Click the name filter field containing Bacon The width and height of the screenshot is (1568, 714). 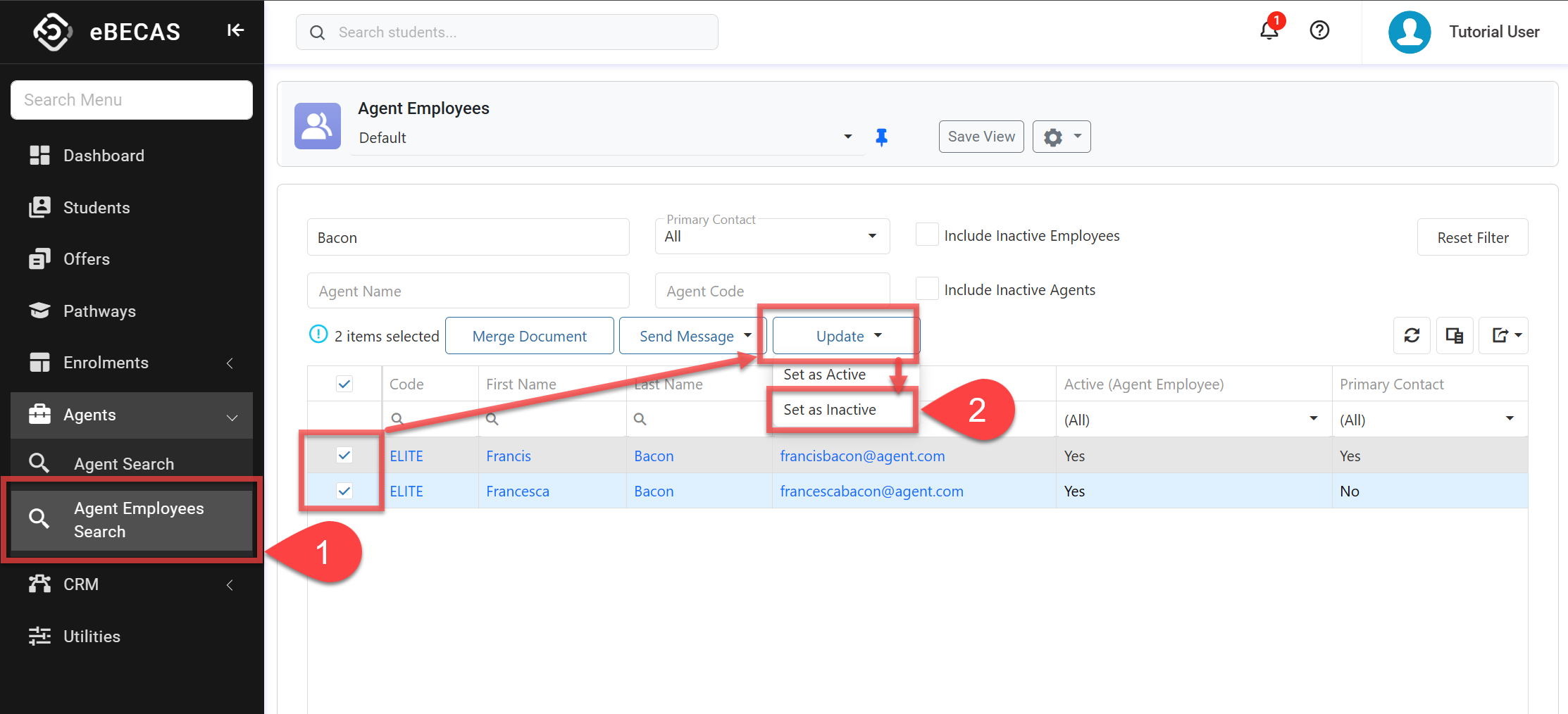pos(468,237)
